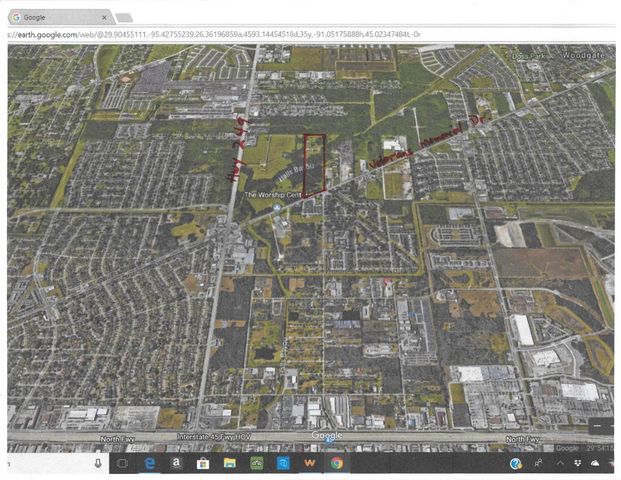Screen dimensions: 621x480
Task: Open File Explorer from the taskbar
Action: [230, 463]
